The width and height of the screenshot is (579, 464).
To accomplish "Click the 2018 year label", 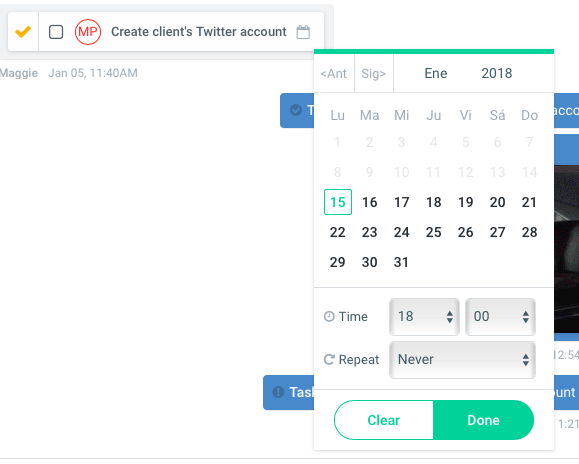I will click(x=497, y=73).
